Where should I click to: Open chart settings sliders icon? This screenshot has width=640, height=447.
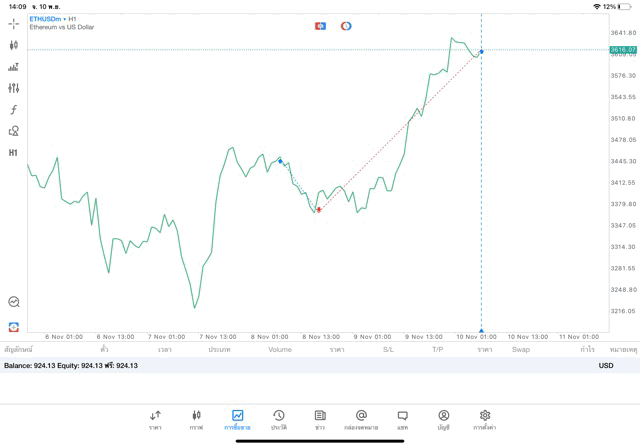pos(14,88)
